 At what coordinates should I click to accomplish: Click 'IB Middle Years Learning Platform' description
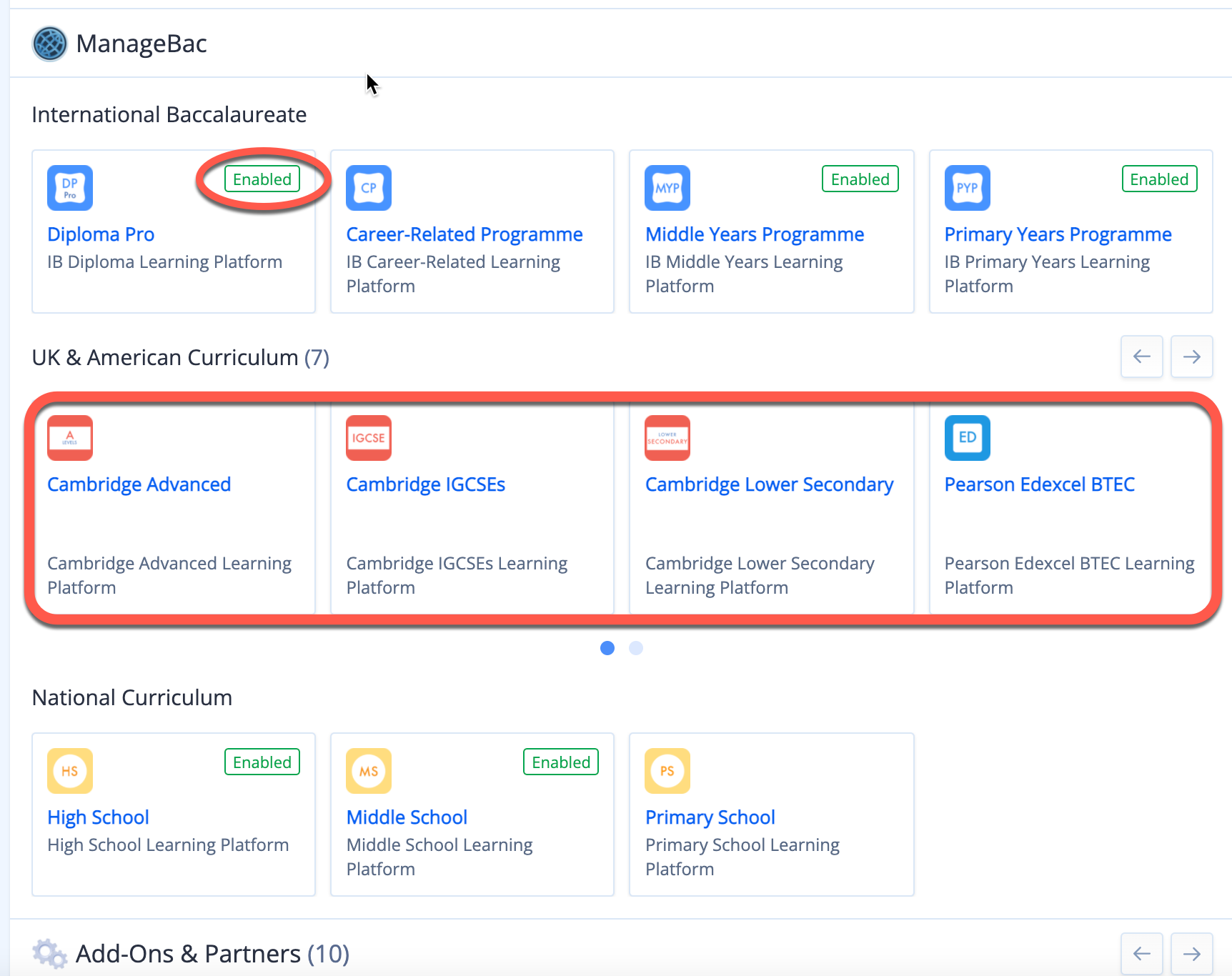click(x=744, y=274)
